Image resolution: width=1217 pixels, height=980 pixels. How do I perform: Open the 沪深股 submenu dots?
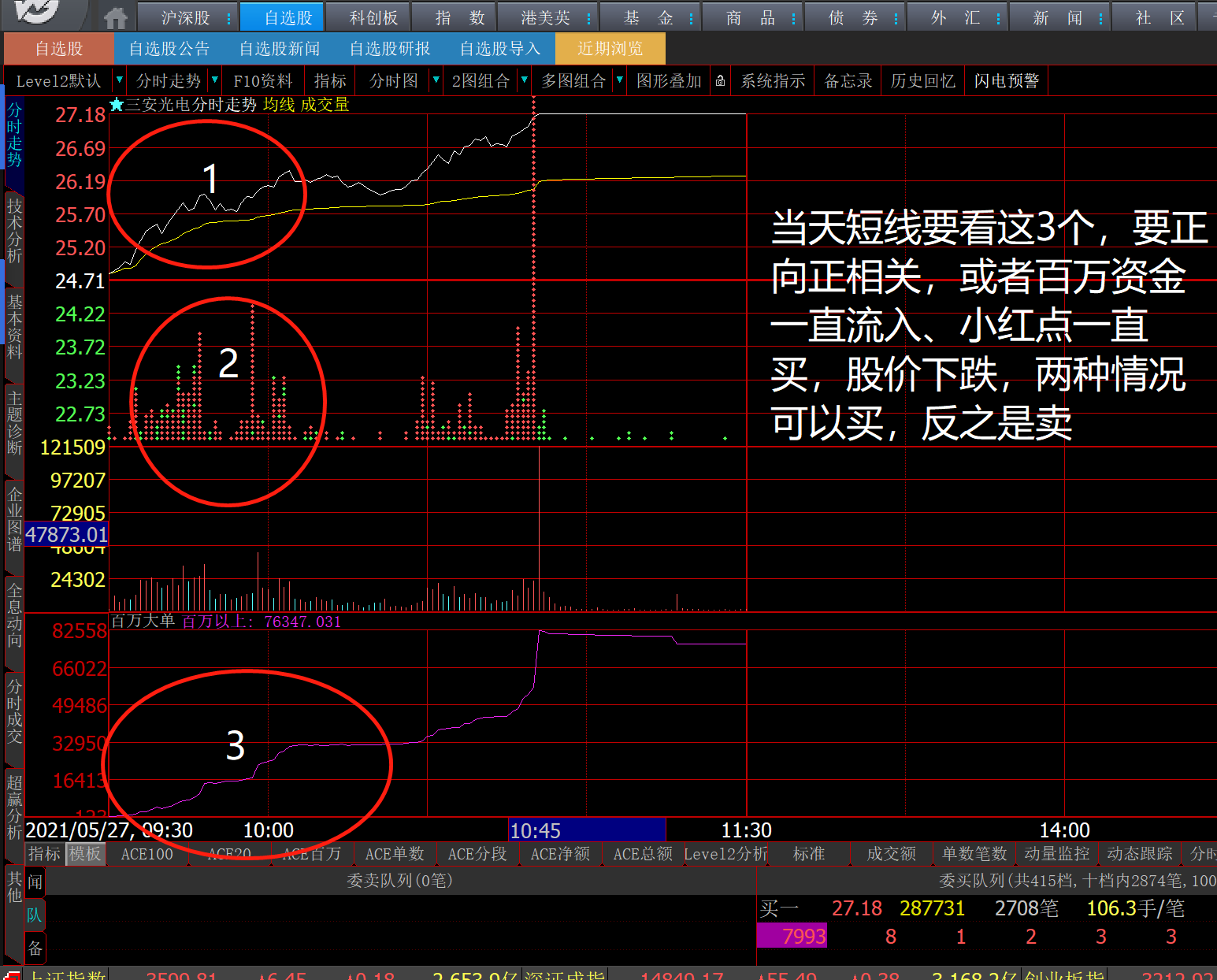pos(228,18)
